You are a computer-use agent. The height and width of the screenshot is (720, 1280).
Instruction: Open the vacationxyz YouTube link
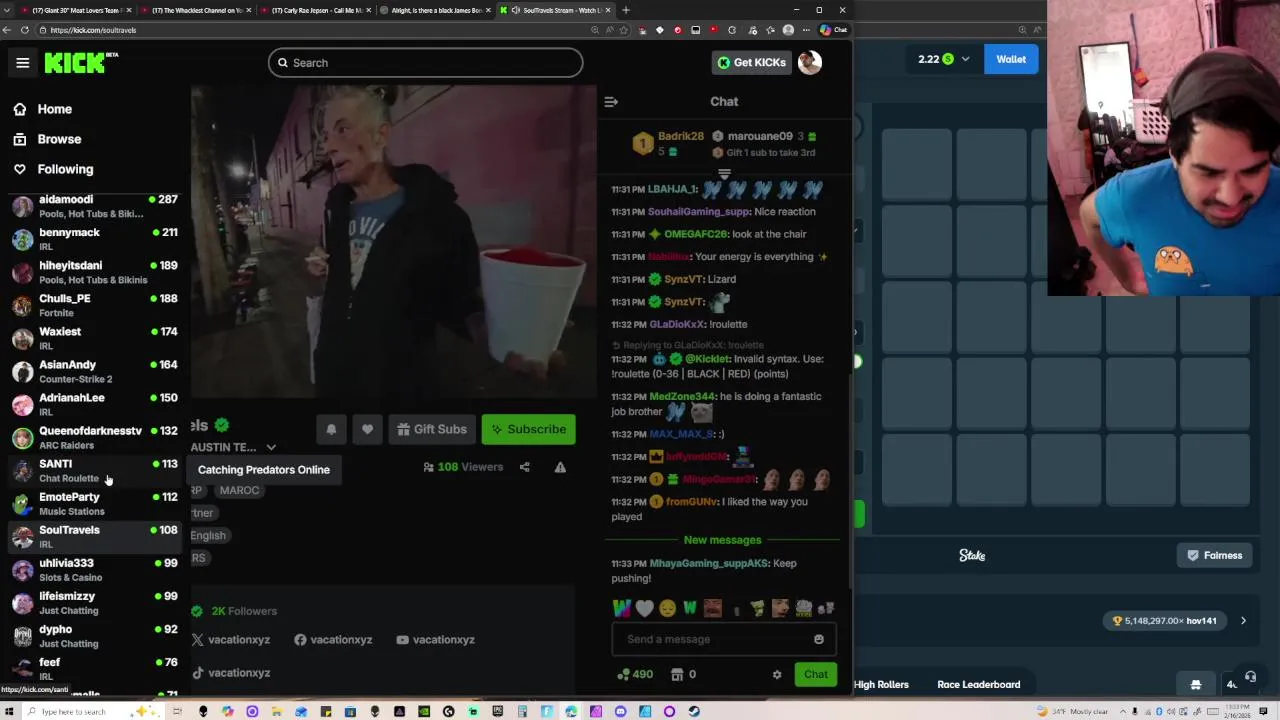coord(435,640)
